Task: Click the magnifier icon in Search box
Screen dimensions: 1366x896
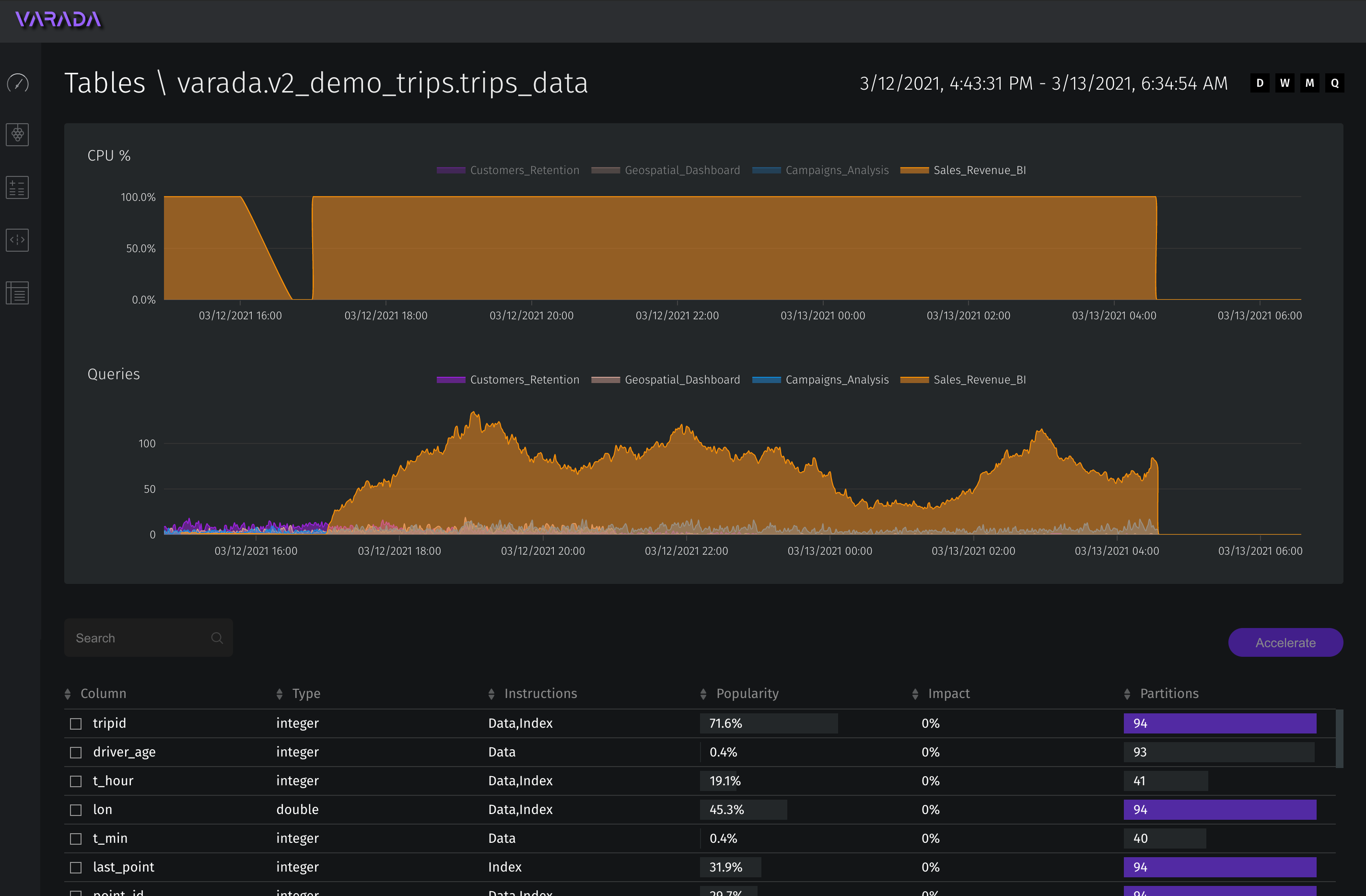Action: point(217,638)
